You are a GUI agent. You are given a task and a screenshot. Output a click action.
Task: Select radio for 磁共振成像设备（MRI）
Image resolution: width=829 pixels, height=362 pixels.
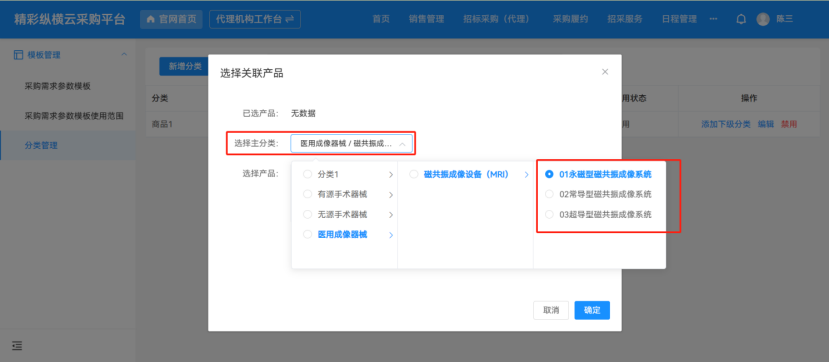coord(413,174)
